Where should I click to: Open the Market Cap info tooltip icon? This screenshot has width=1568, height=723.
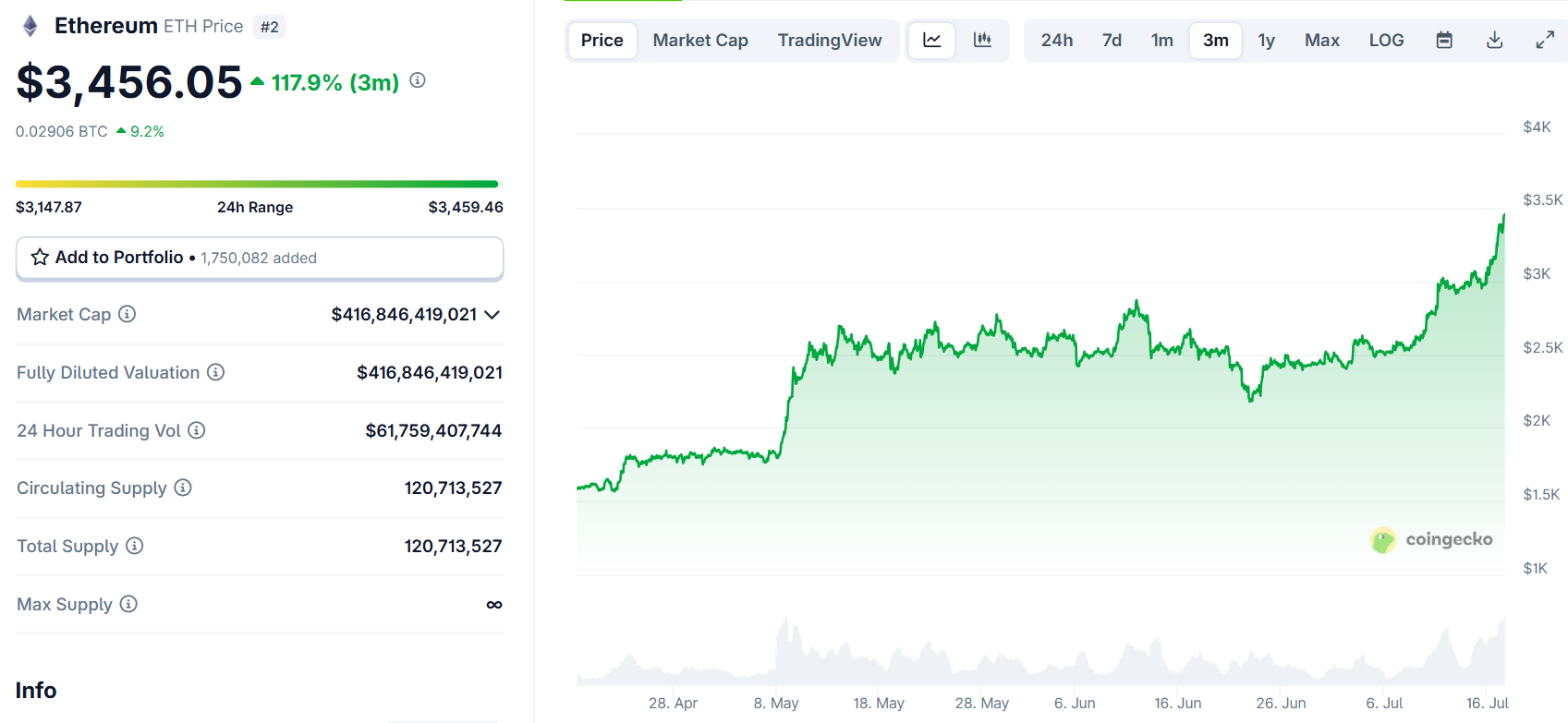coord(128,314)
